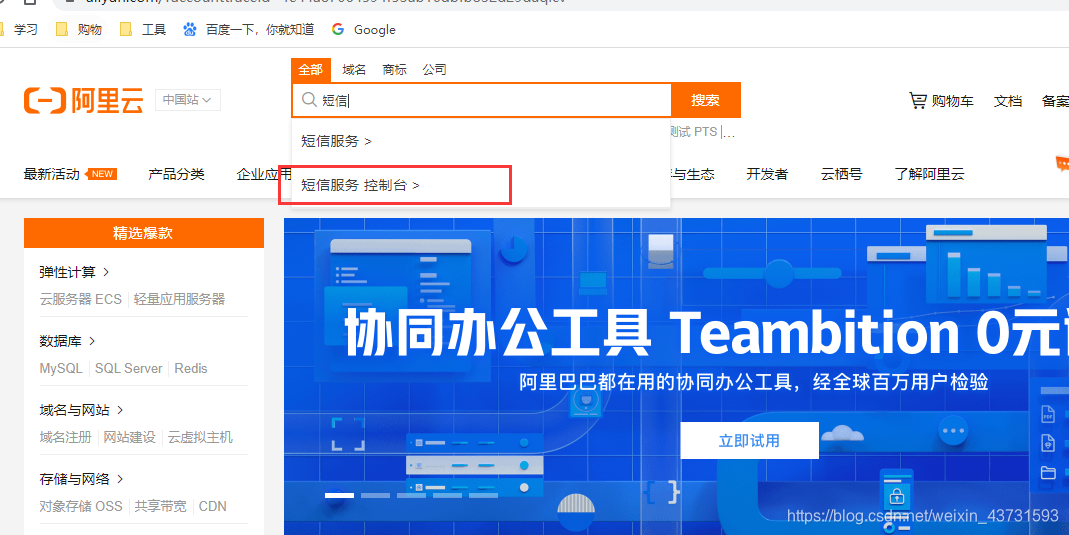
Task: Expand the 中国站 region dropdown
Action: 187,100
